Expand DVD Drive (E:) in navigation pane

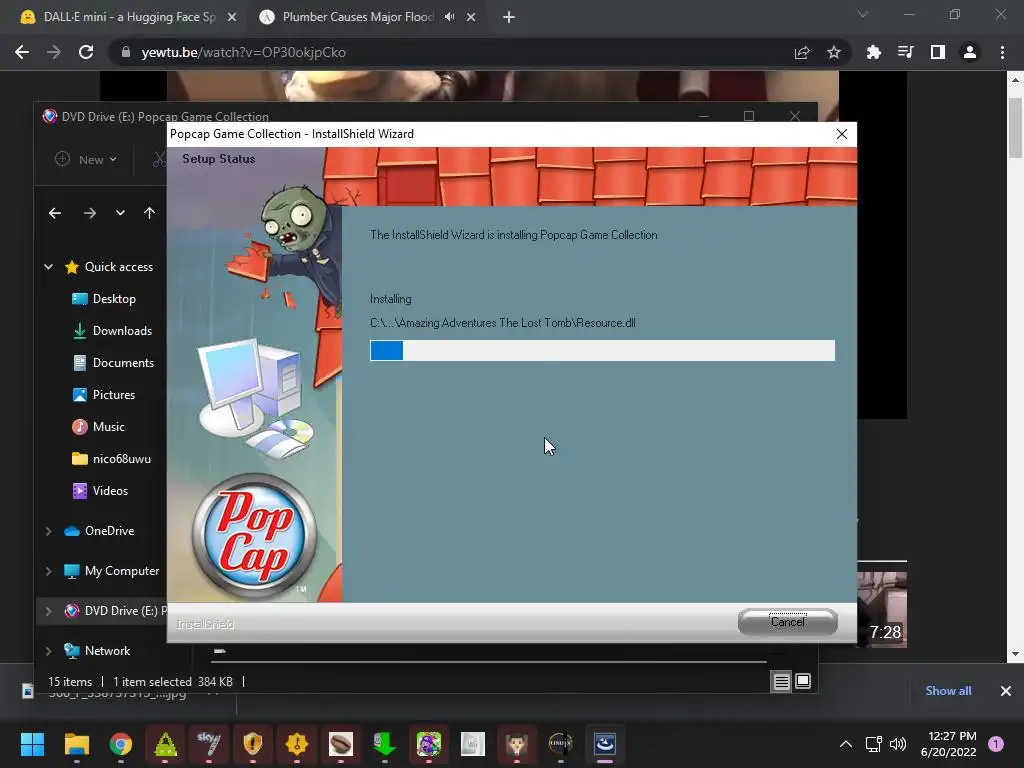click(x=48, y=611)
